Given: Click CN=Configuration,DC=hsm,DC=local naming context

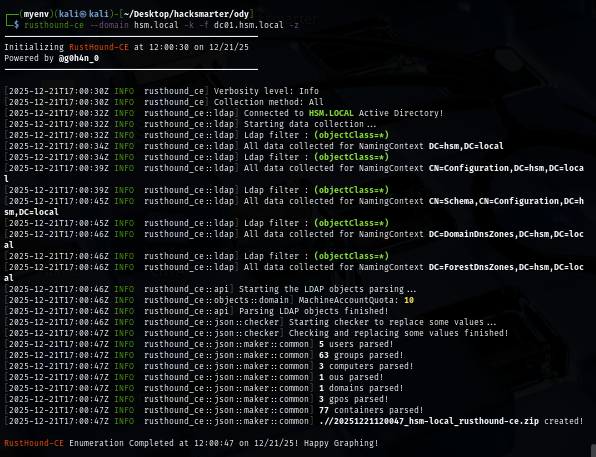Looking at the screenshot, I should tap(506, 168).
